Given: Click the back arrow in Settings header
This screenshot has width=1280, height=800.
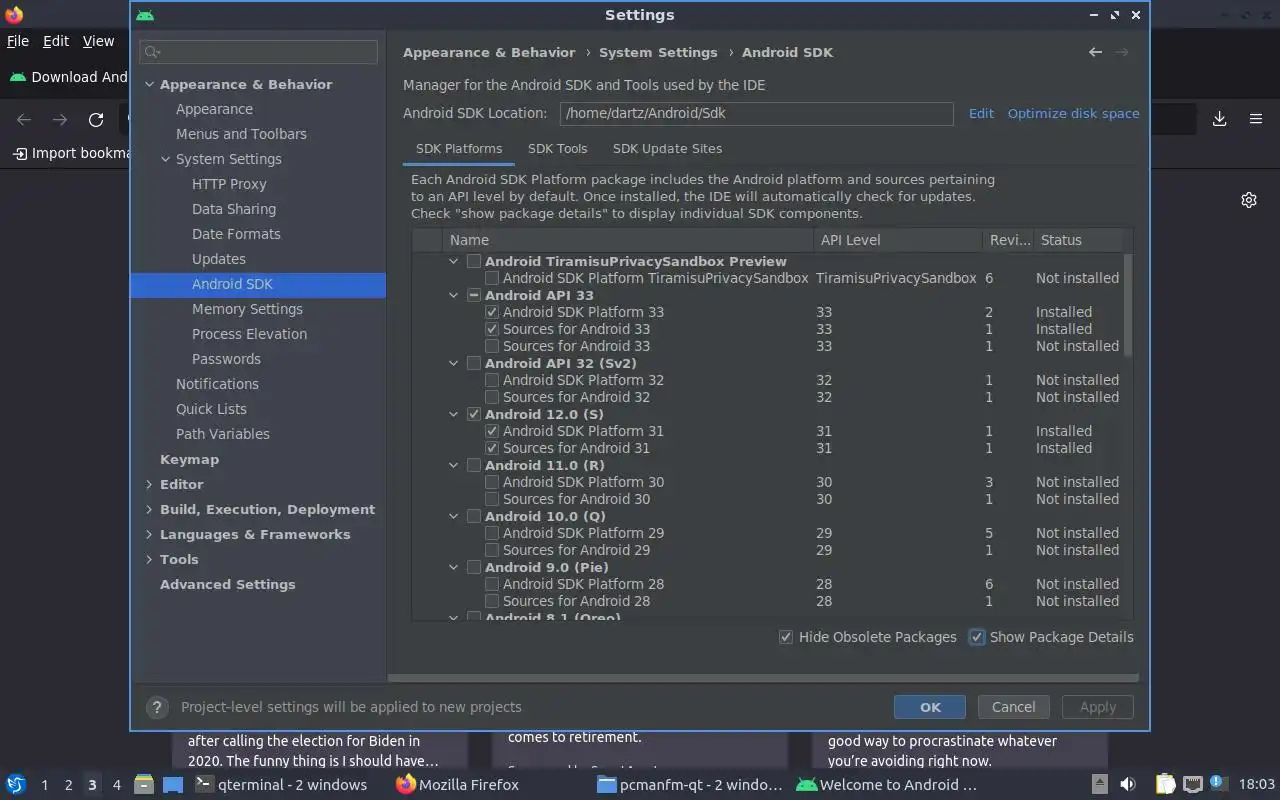Looking at the screenshot, I should pos(1096,52).
